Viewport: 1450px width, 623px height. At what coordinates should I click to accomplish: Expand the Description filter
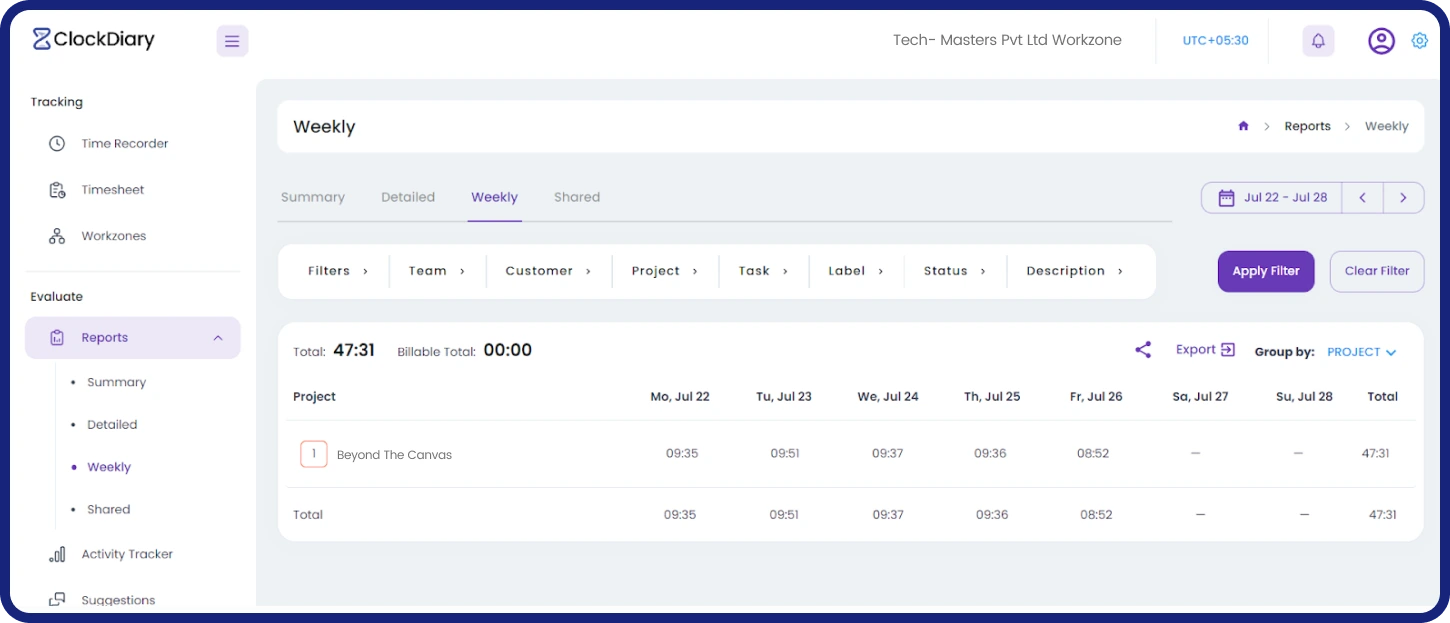pyautogui.click(x=1075, y=271)
